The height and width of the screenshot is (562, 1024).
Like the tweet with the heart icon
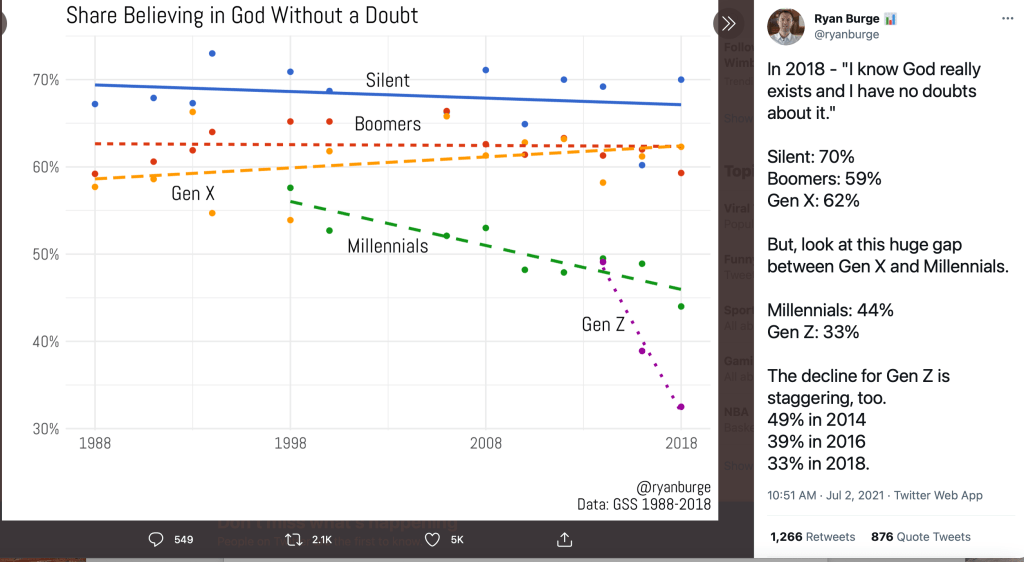click(432, 539)
